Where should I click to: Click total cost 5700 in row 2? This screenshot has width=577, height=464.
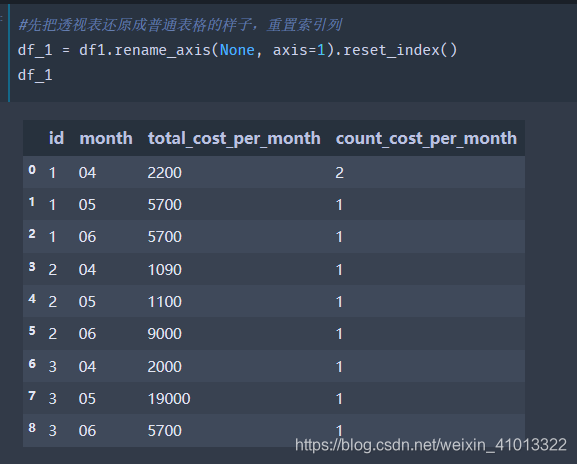[164, 237]
